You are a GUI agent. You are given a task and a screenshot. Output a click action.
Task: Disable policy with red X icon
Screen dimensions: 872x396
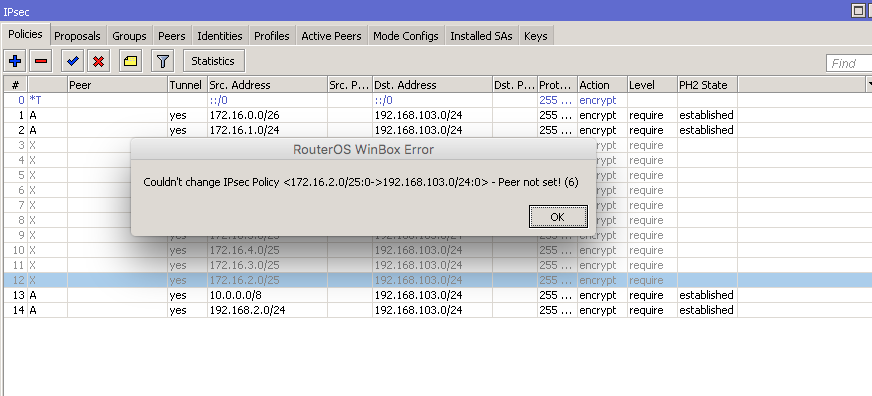pyautogui.click(x=98, y=61)
